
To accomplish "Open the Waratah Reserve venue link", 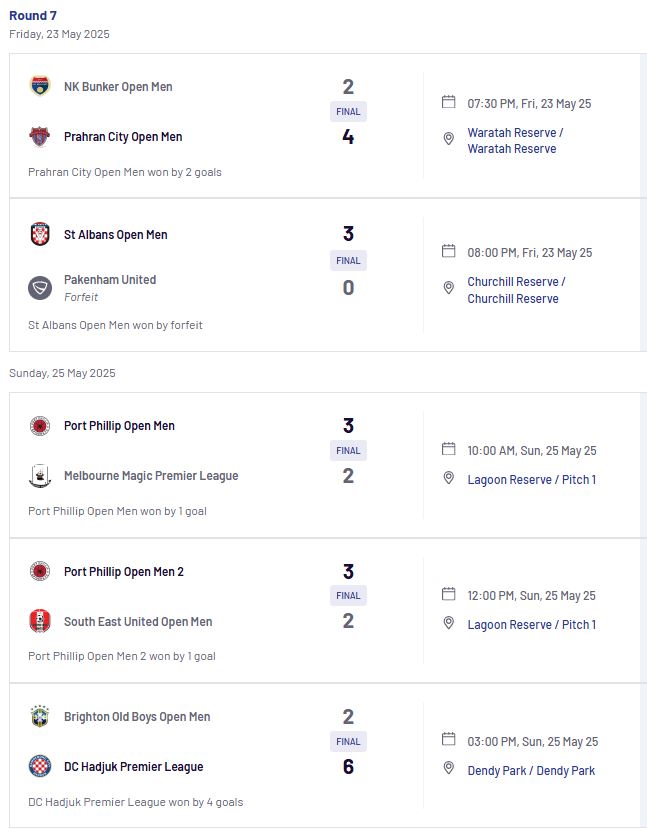I will click(x=515, y=141).
